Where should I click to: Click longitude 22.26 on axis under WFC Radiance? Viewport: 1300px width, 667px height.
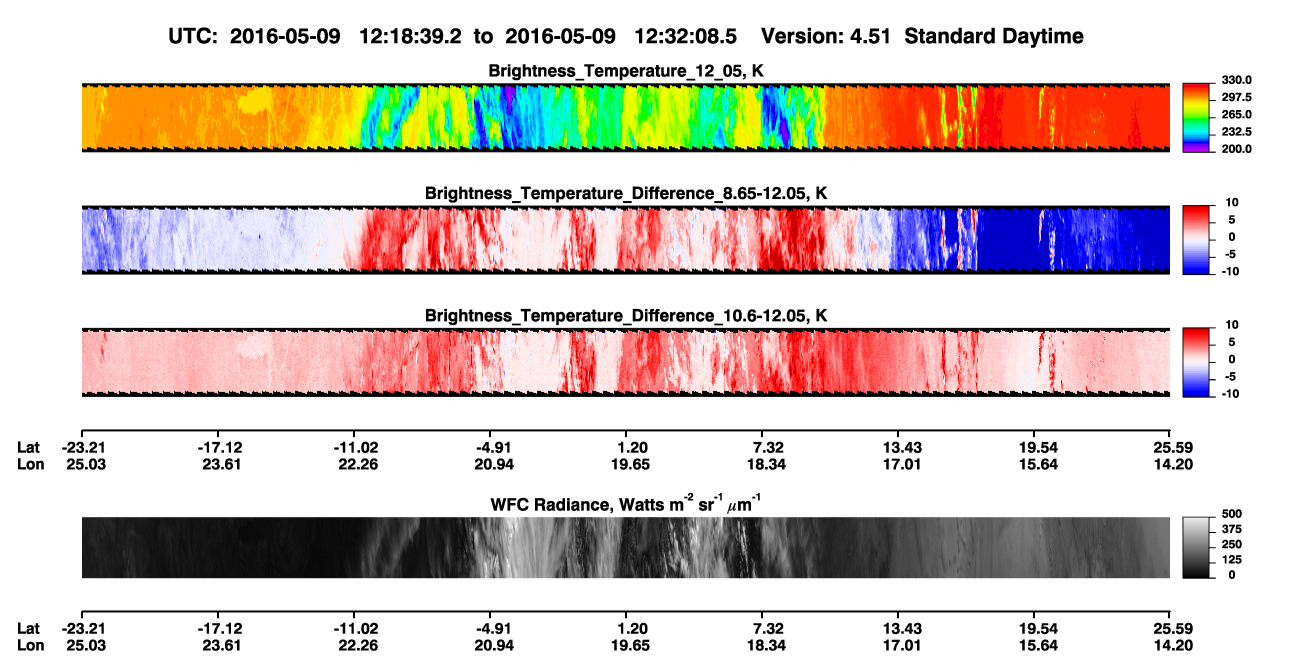point(360,646)
